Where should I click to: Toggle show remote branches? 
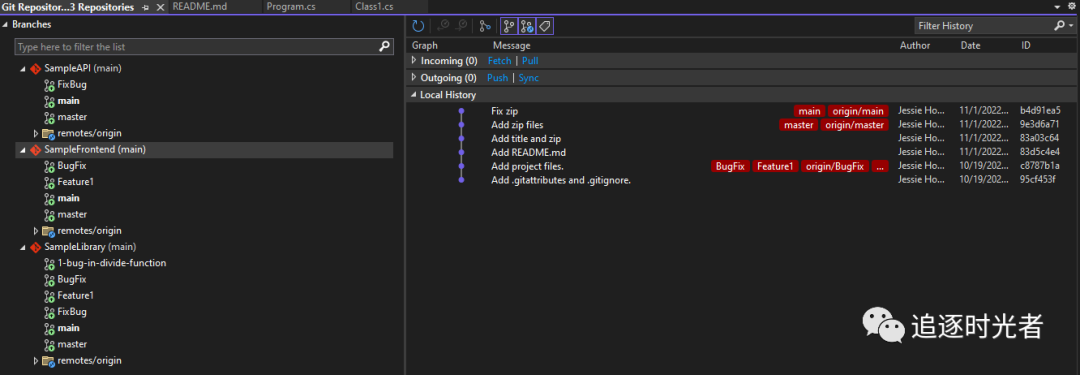pos(527,26)
